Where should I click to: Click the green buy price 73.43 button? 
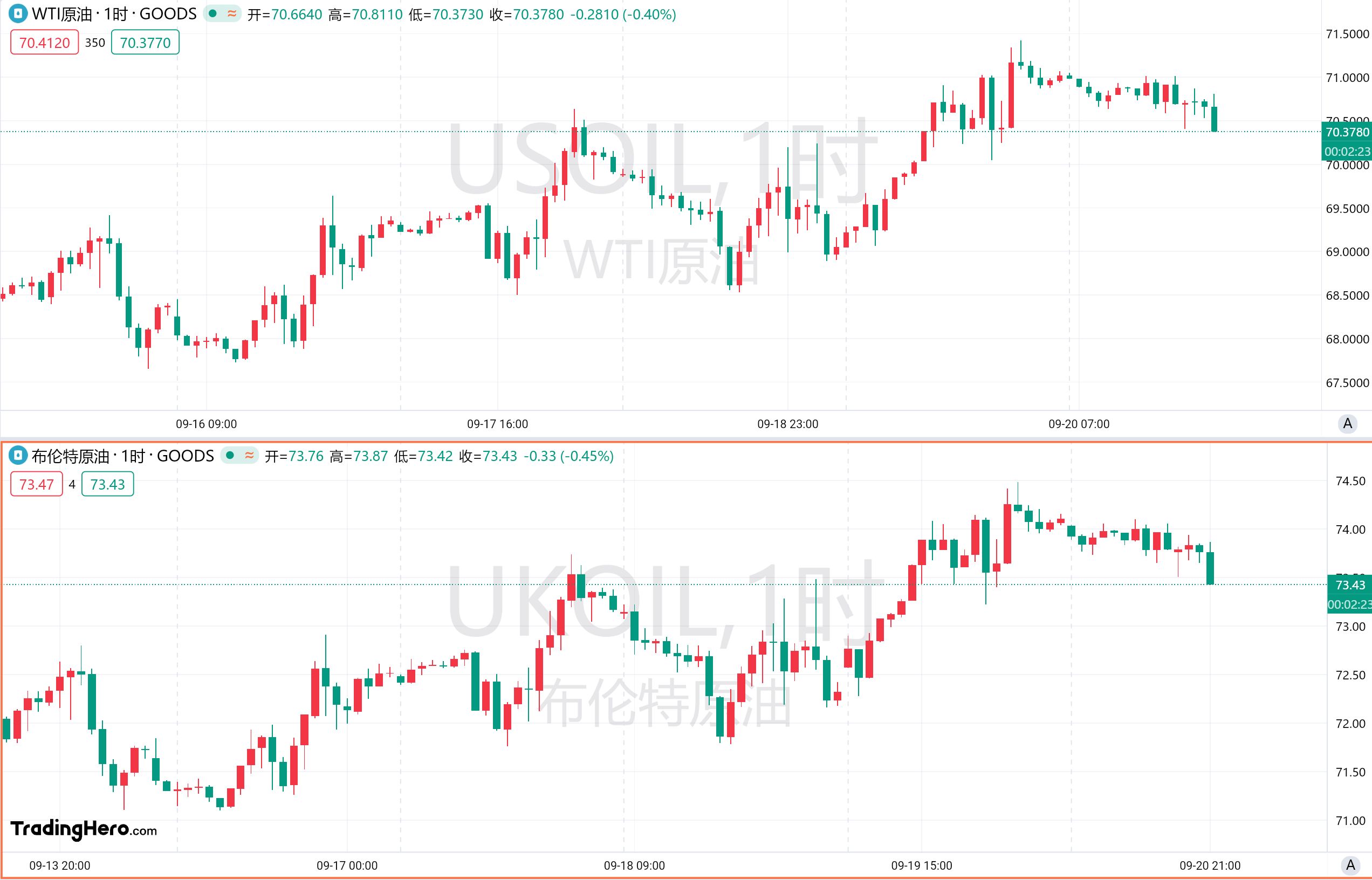pos(107,485)
